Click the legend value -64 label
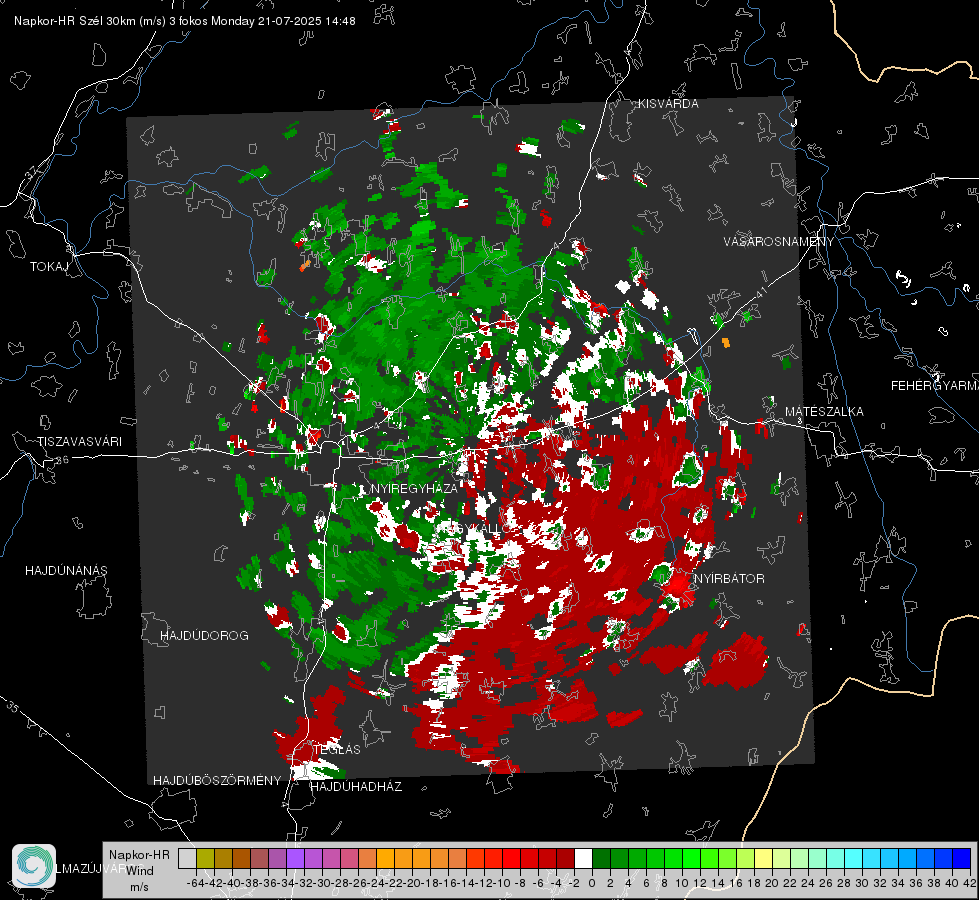The width and height of the screenshot is (979, 900). (196, 883)
